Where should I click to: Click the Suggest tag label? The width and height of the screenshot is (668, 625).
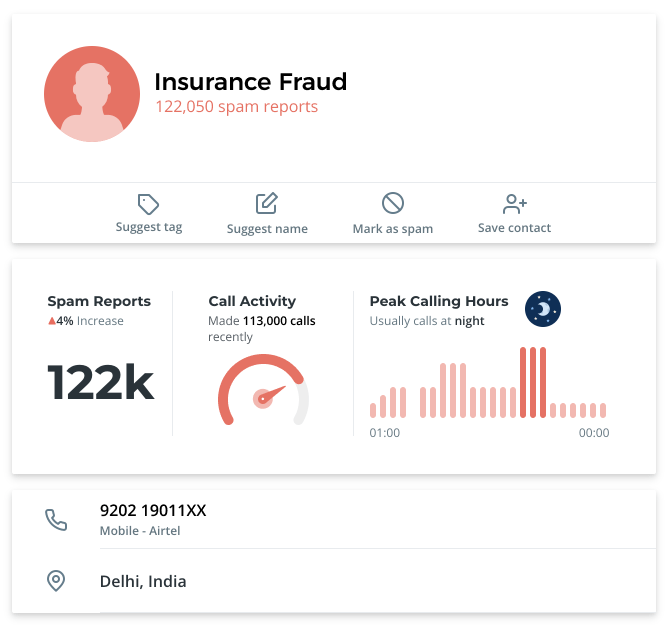149,227
